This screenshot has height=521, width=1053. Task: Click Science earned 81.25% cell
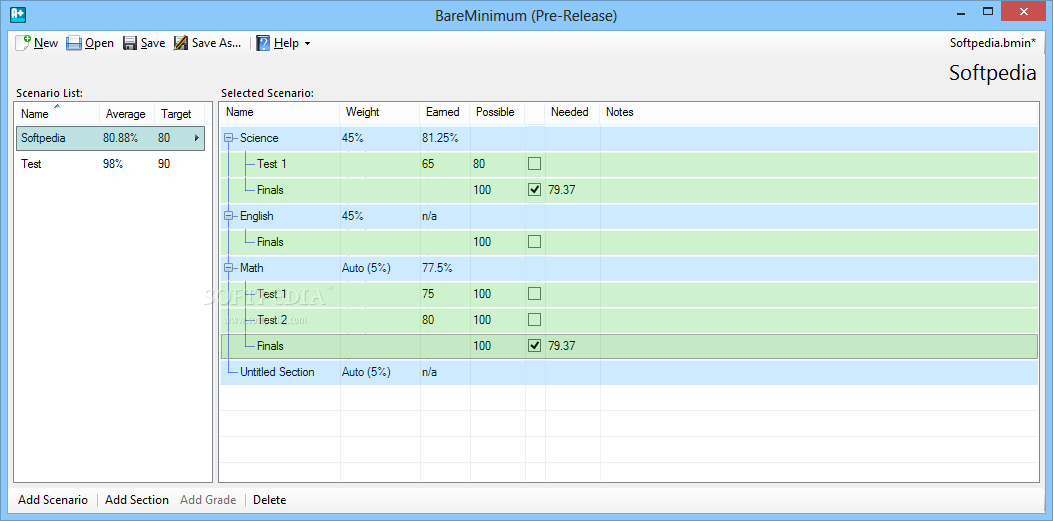pos(440,138)
